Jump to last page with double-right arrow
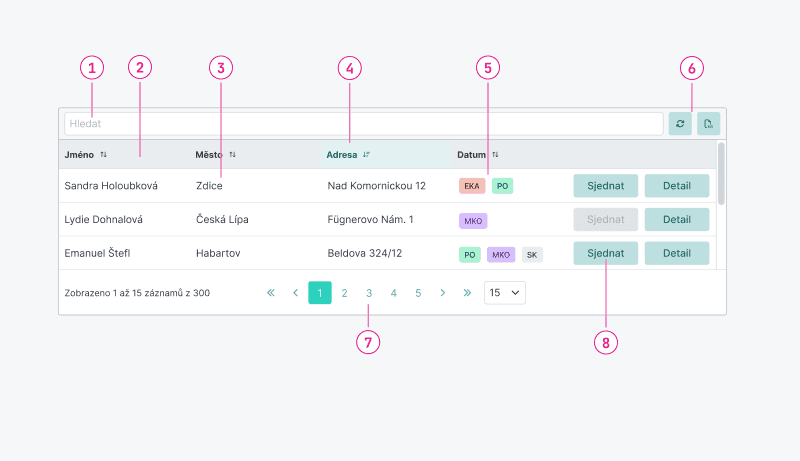800x461 pixels. [x=467, y=293]
